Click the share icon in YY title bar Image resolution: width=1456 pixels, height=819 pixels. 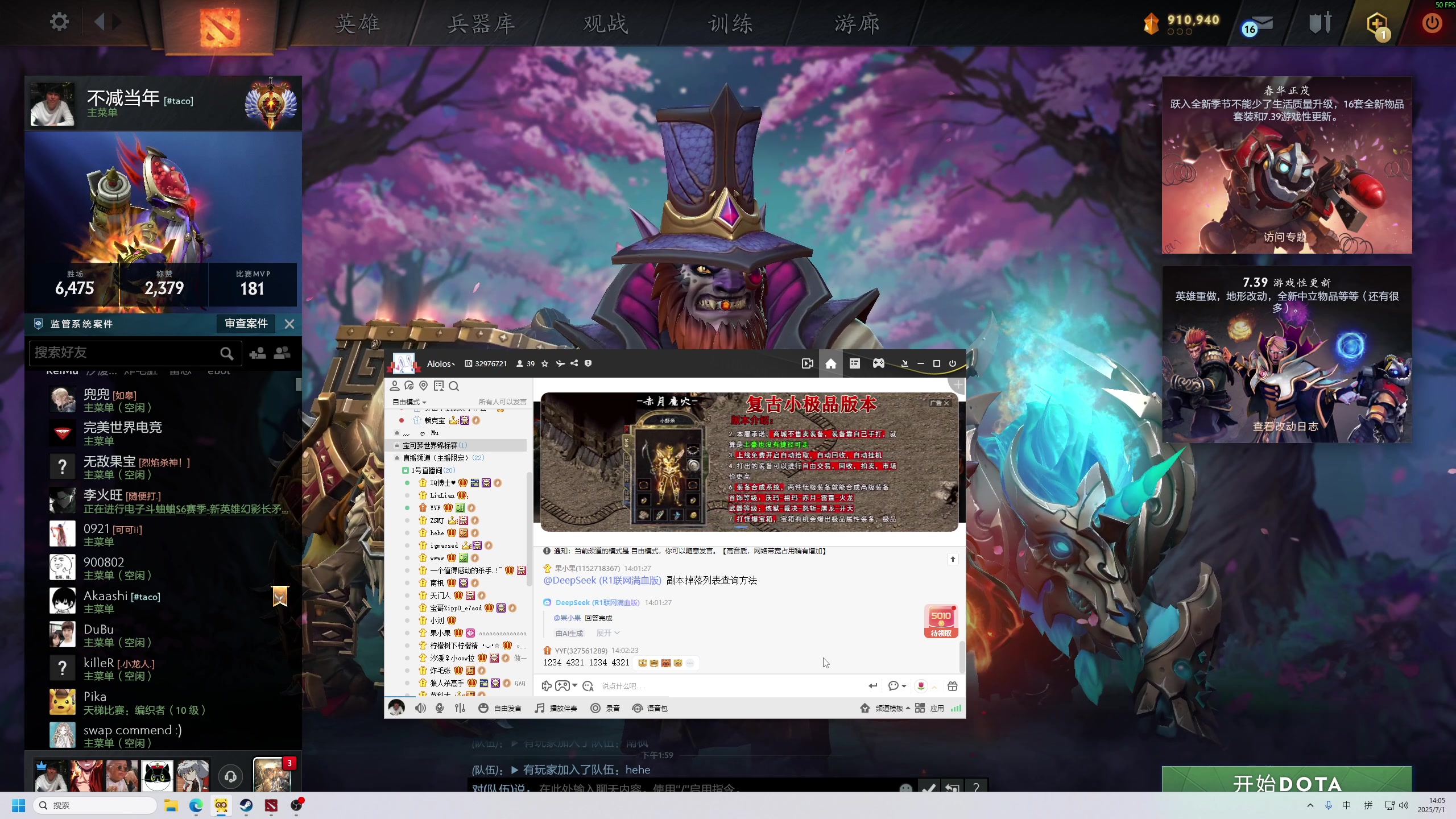pos(574,363)
